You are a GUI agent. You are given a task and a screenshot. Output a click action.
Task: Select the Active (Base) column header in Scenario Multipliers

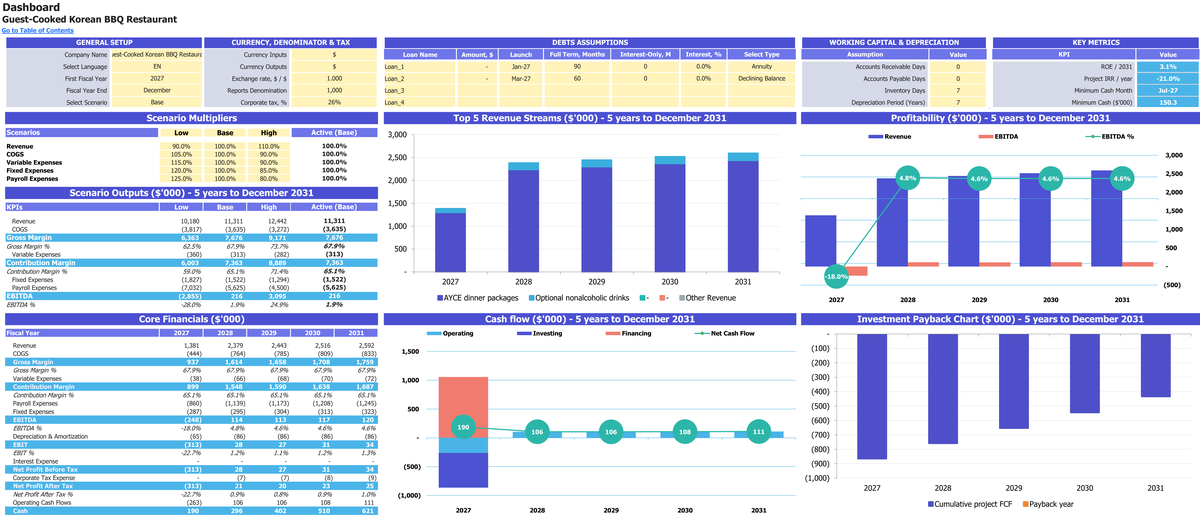(x=334, y=132)
